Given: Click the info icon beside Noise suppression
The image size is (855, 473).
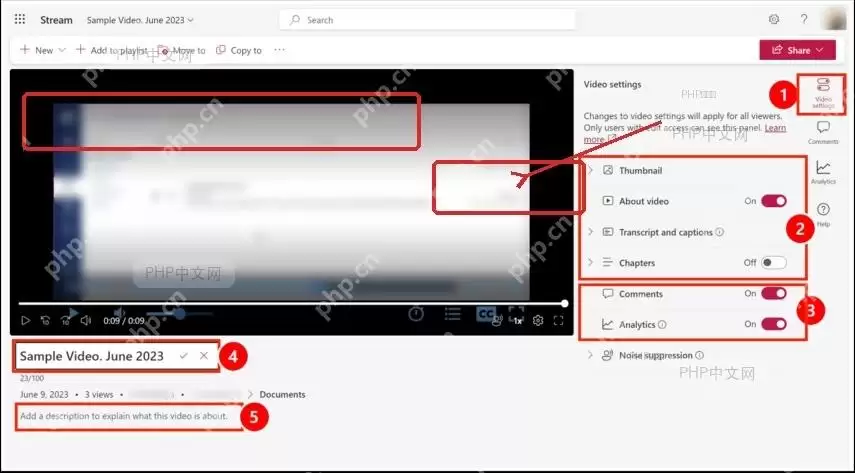Looking at the screenshot, I should pos(700,355).
